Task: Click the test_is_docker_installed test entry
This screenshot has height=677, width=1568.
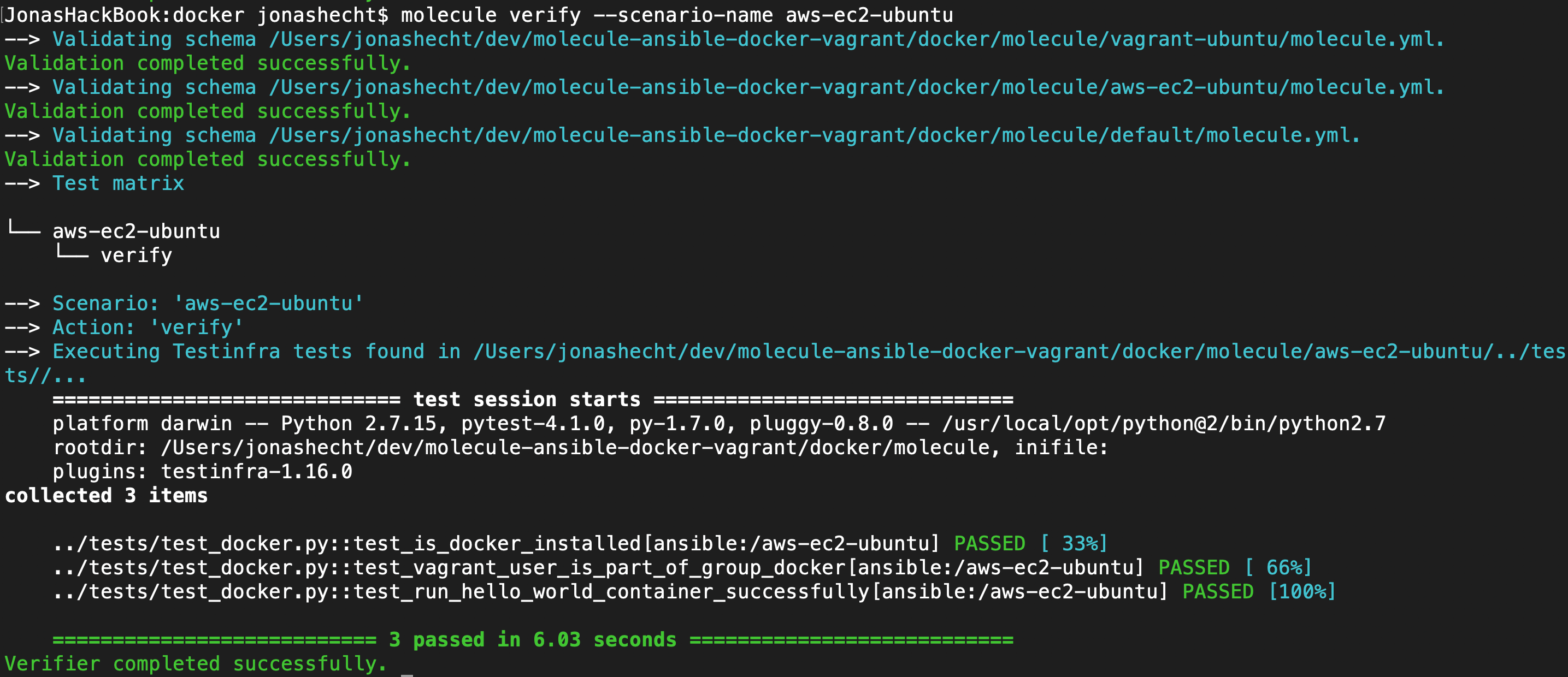Action: pos(496,543)
